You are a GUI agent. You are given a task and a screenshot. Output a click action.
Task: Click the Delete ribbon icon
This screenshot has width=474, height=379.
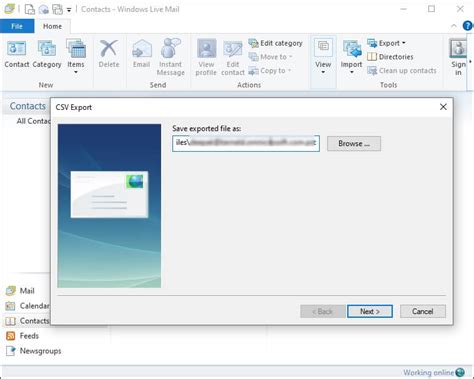[x=109, y=54]
